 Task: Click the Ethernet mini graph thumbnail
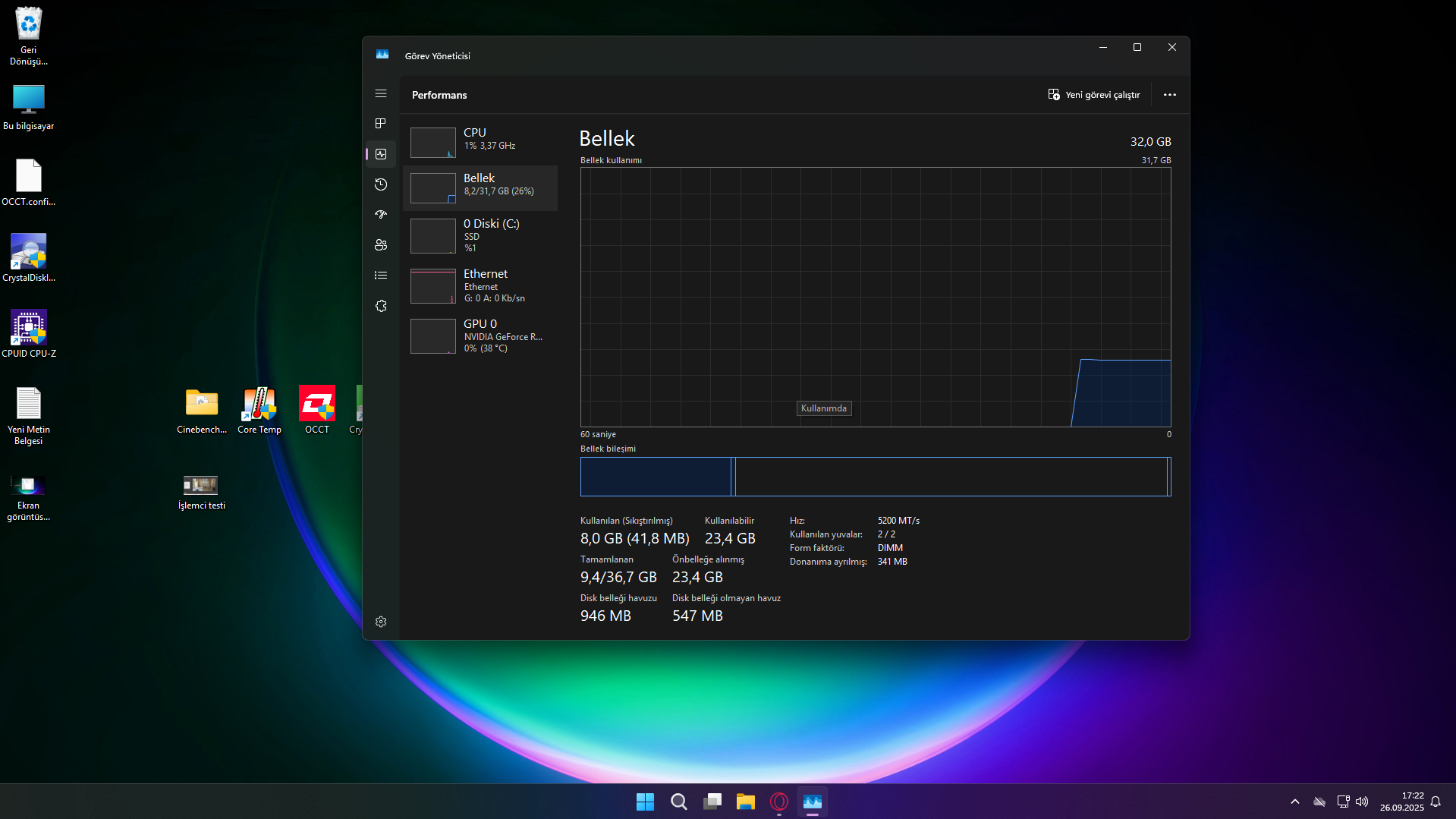coord(433,286)
